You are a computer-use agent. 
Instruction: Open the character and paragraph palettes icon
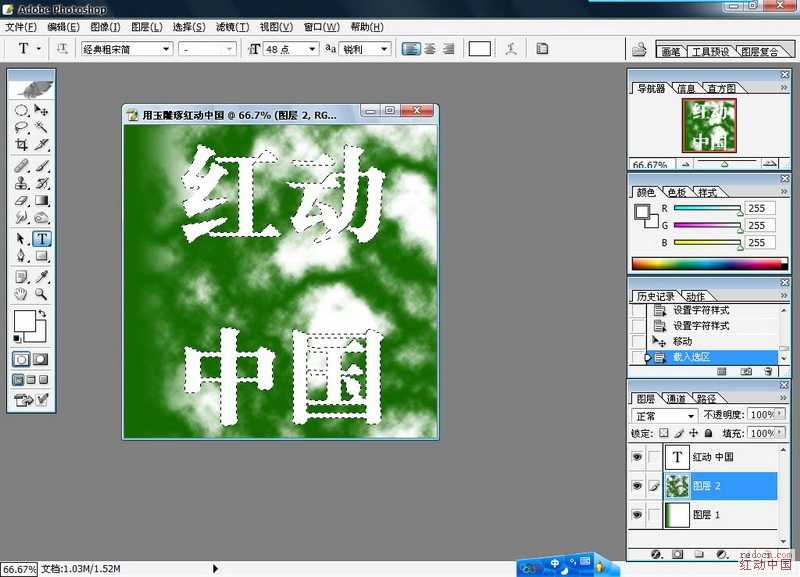point(542,49)
